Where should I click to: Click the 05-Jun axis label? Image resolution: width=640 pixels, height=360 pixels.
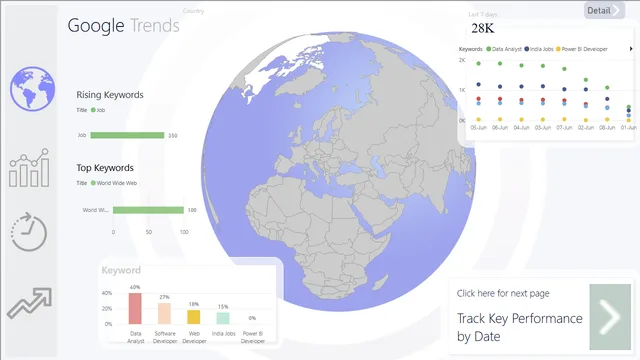pyautogui.click(x=478, y=128)
